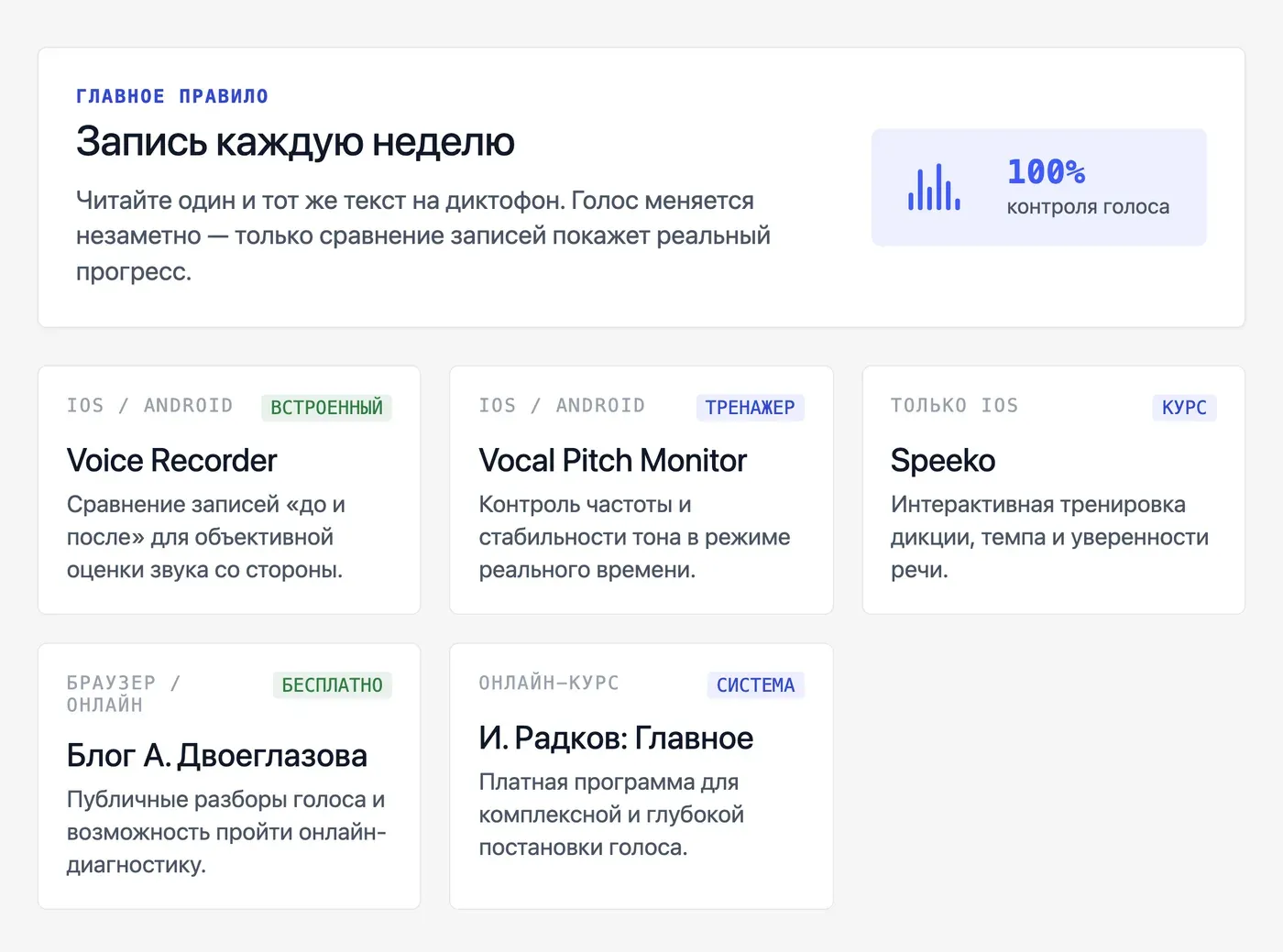Click the БРАУЗЕР / ОНЛАЙН label
This screenshot has height=952, width=1283.
(x=124, y=695)
